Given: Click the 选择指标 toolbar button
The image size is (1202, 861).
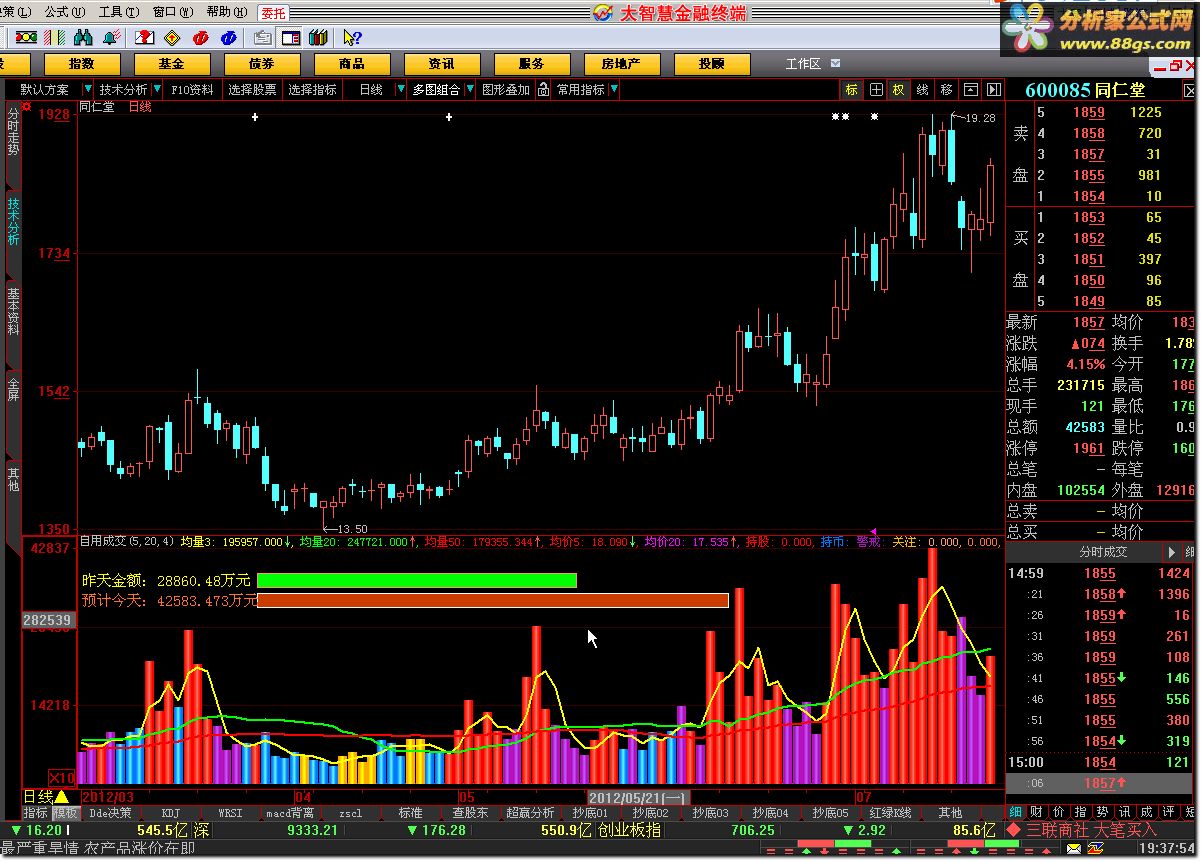Looking at the screenshot, I should coord(313,90).
